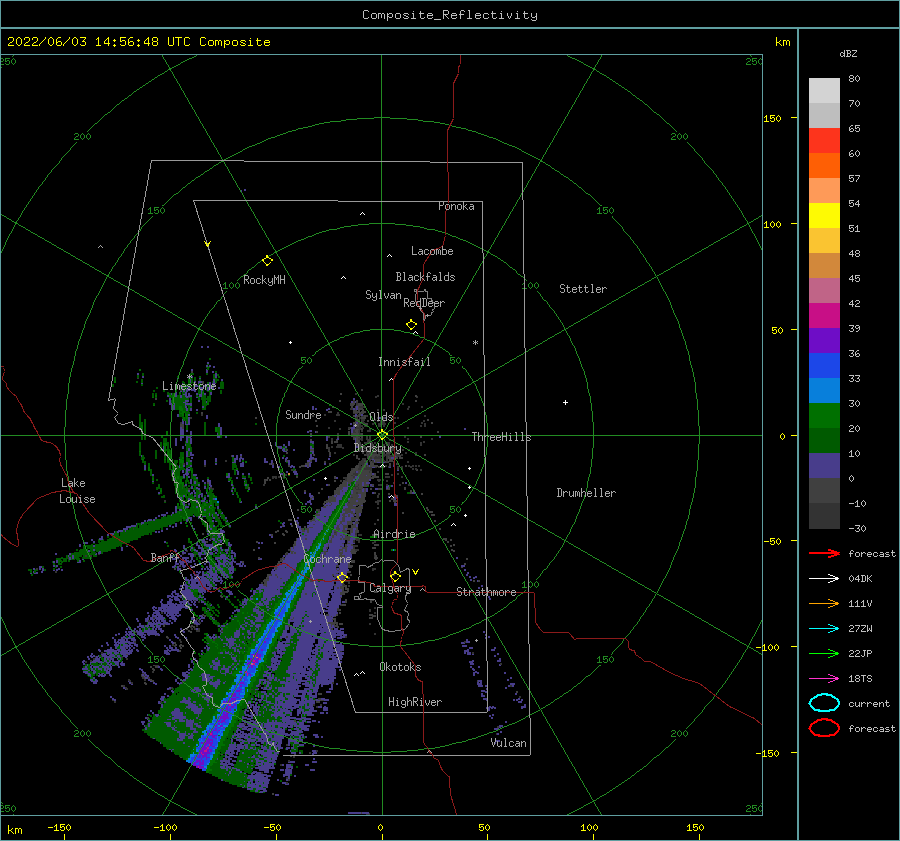Click the green 22JP arrow icon
The width and height of the screenshot is (900, 841).
point(824,653)
